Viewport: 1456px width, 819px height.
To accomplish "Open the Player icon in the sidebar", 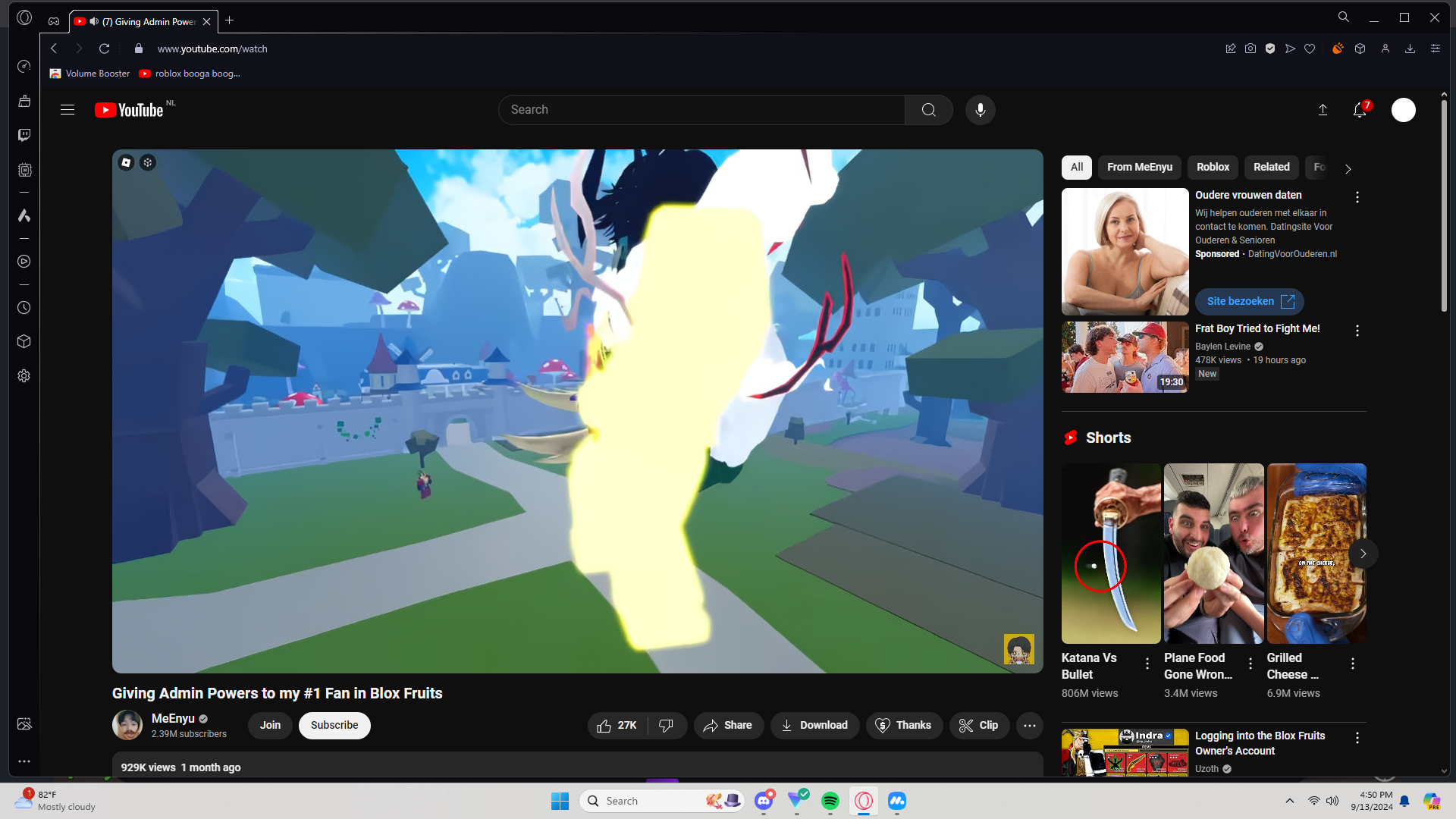I will pyautogui.click(x=24, y=262).
